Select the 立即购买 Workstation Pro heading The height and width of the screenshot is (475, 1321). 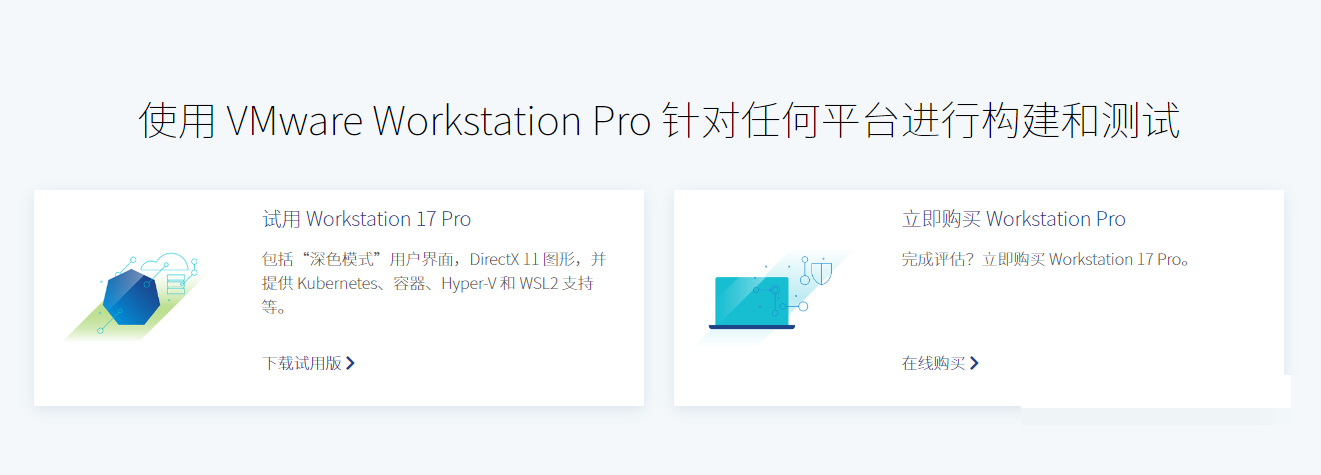pos(1014,219)
